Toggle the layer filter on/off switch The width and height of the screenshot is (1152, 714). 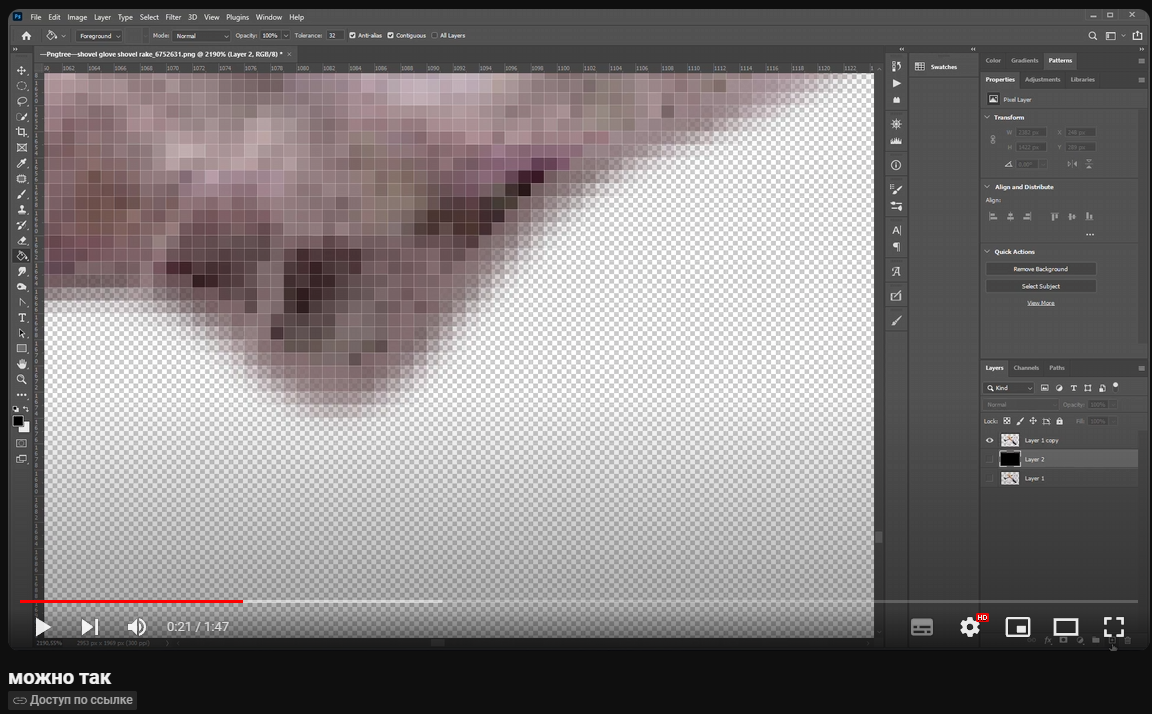tap(1115, 386)
